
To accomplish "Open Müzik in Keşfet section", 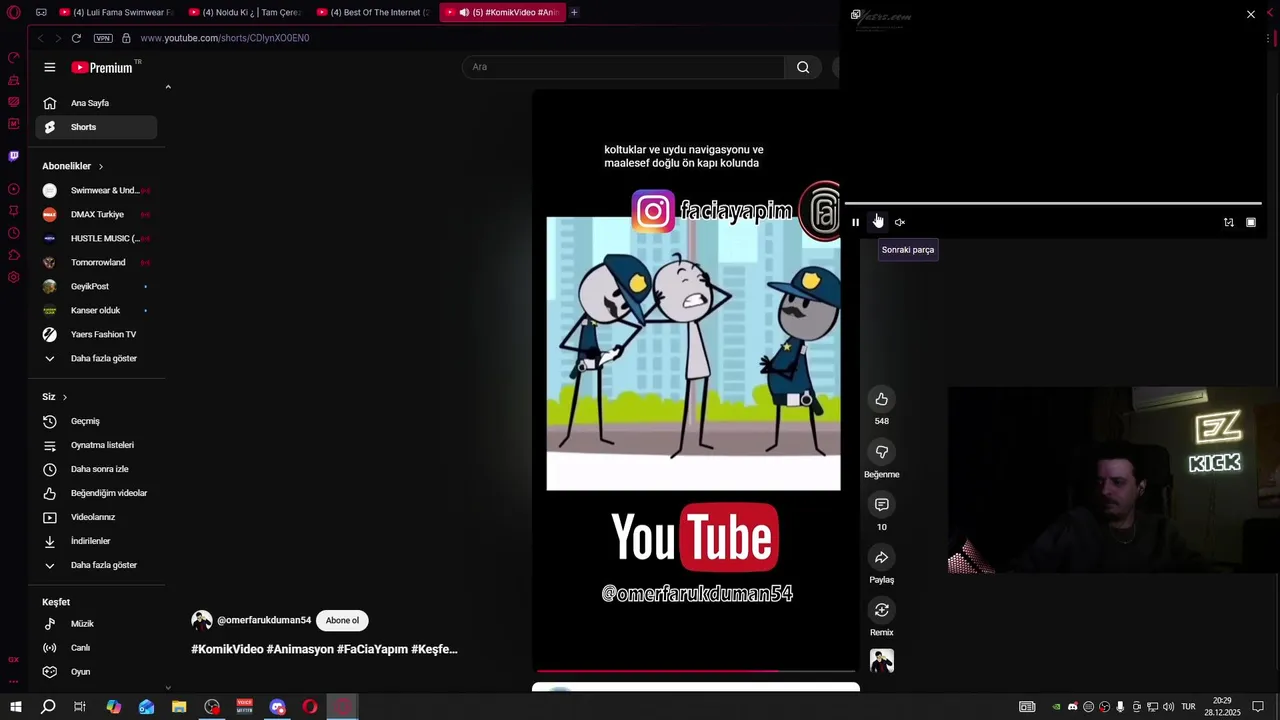I will pyautogui.click(x=96, y=624).
